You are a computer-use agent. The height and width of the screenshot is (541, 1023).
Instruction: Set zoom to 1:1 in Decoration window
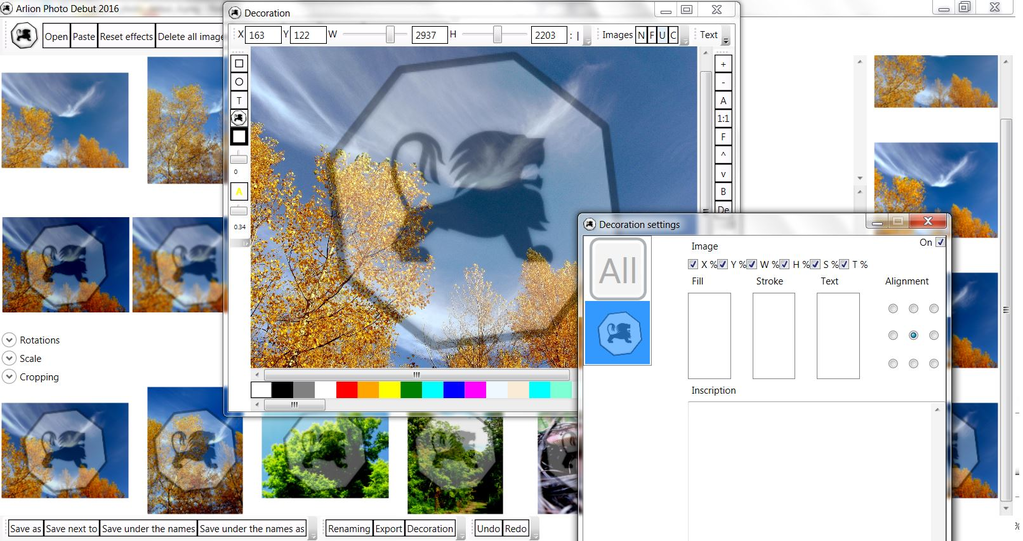click(723, 119)
